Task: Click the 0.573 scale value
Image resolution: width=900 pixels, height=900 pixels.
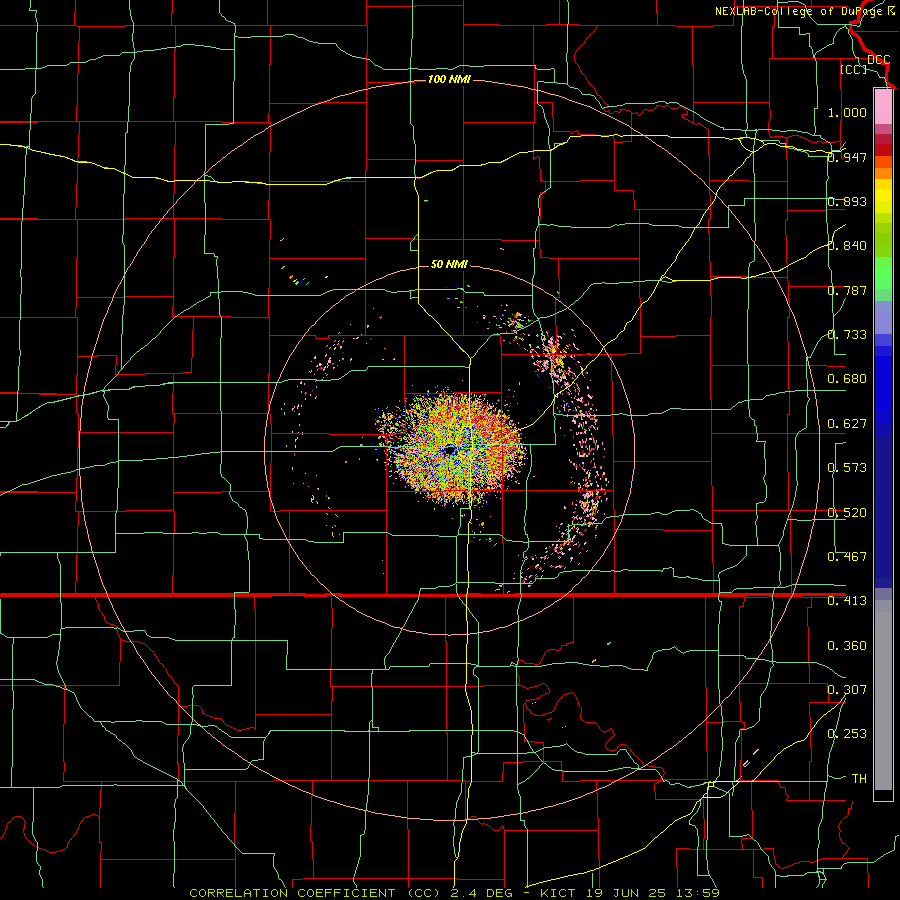Action: (x=847, y=468)
